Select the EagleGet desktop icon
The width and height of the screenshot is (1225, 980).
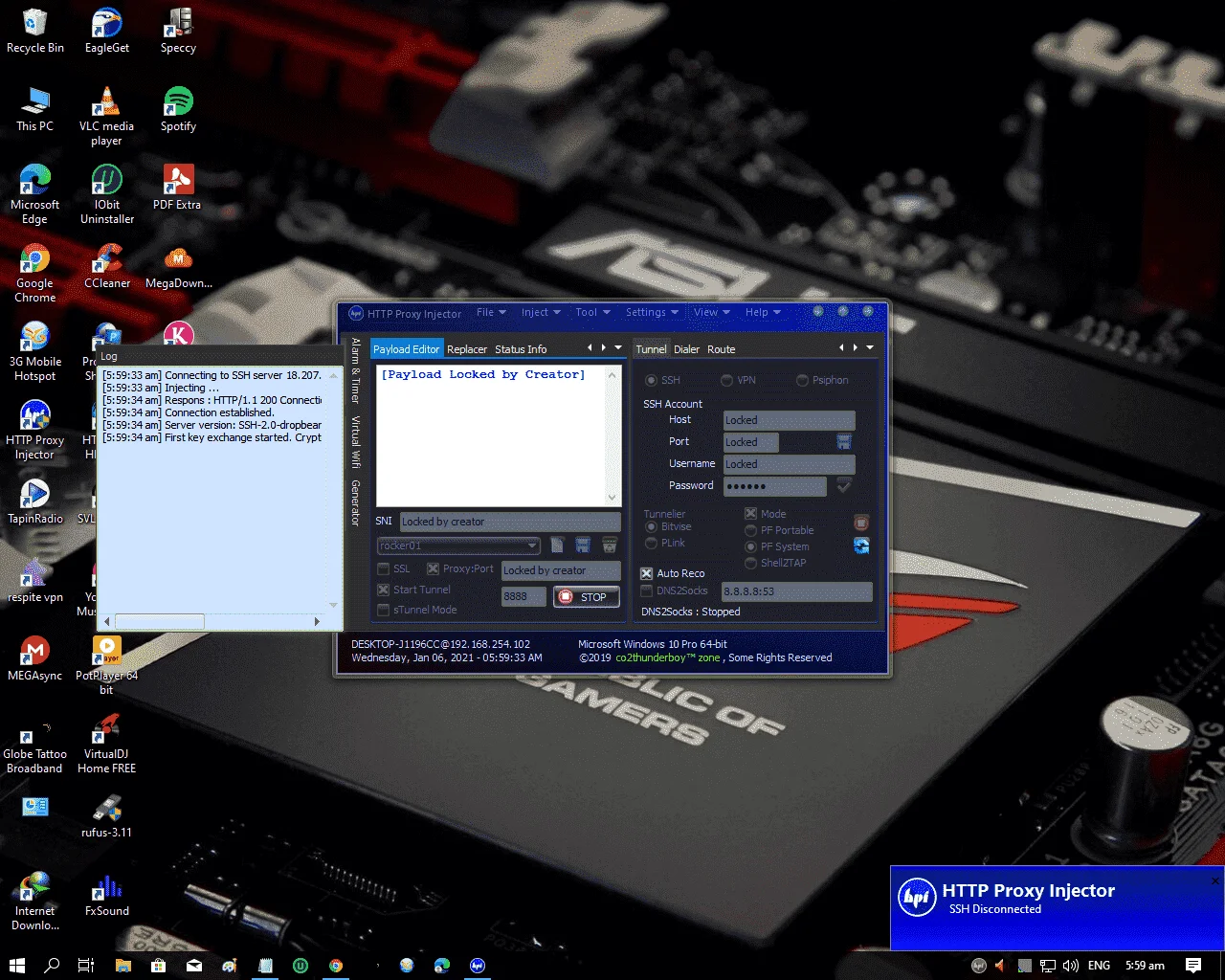tap(106, 31)
